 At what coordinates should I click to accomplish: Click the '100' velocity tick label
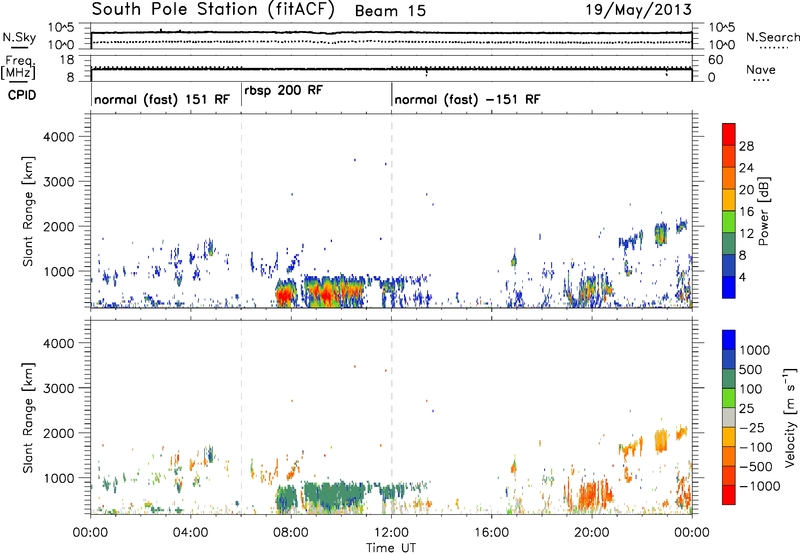(751, 389)
